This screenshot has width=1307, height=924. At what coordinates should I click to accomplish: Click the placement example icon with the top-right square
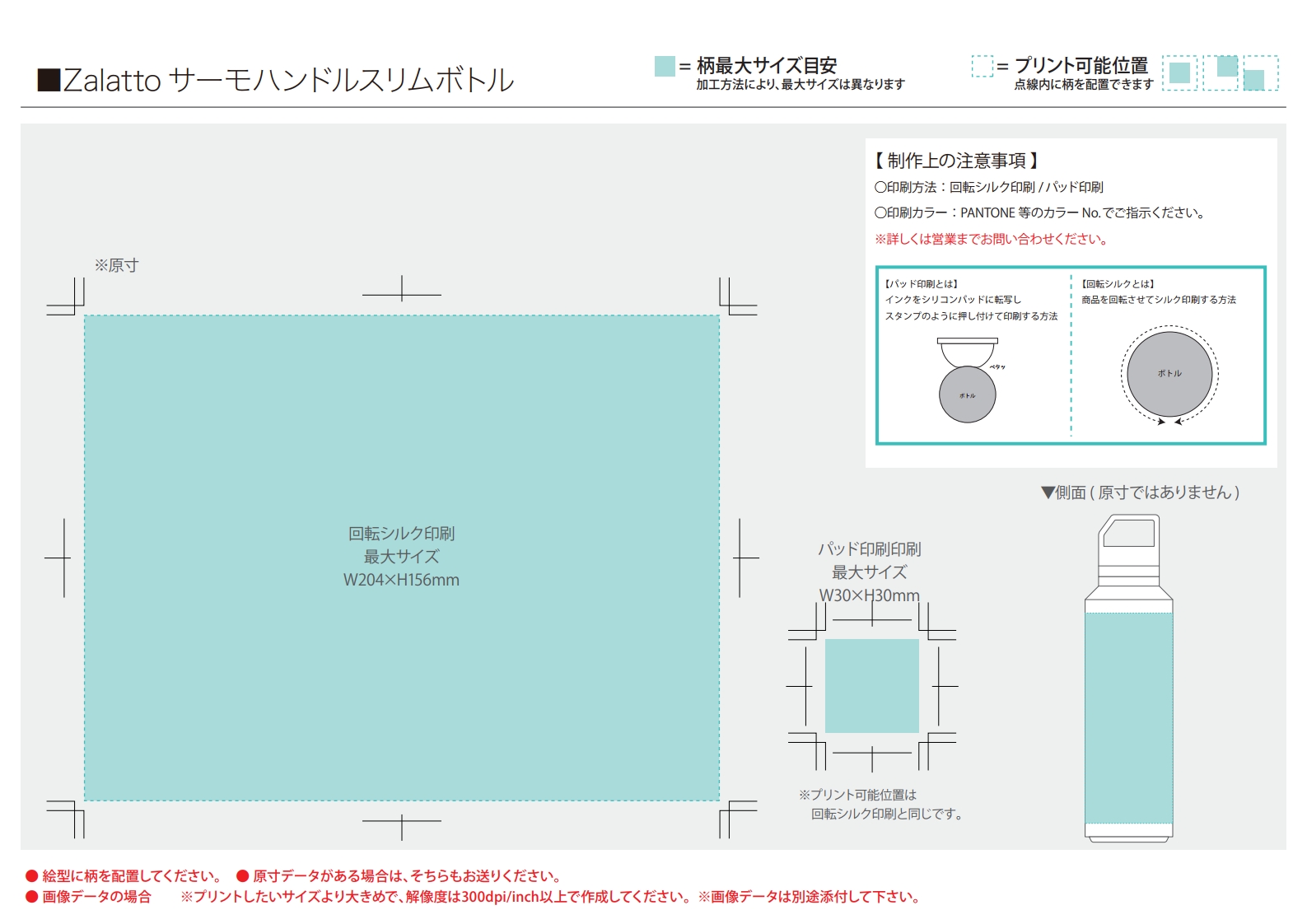click(x=1221, y=72)
